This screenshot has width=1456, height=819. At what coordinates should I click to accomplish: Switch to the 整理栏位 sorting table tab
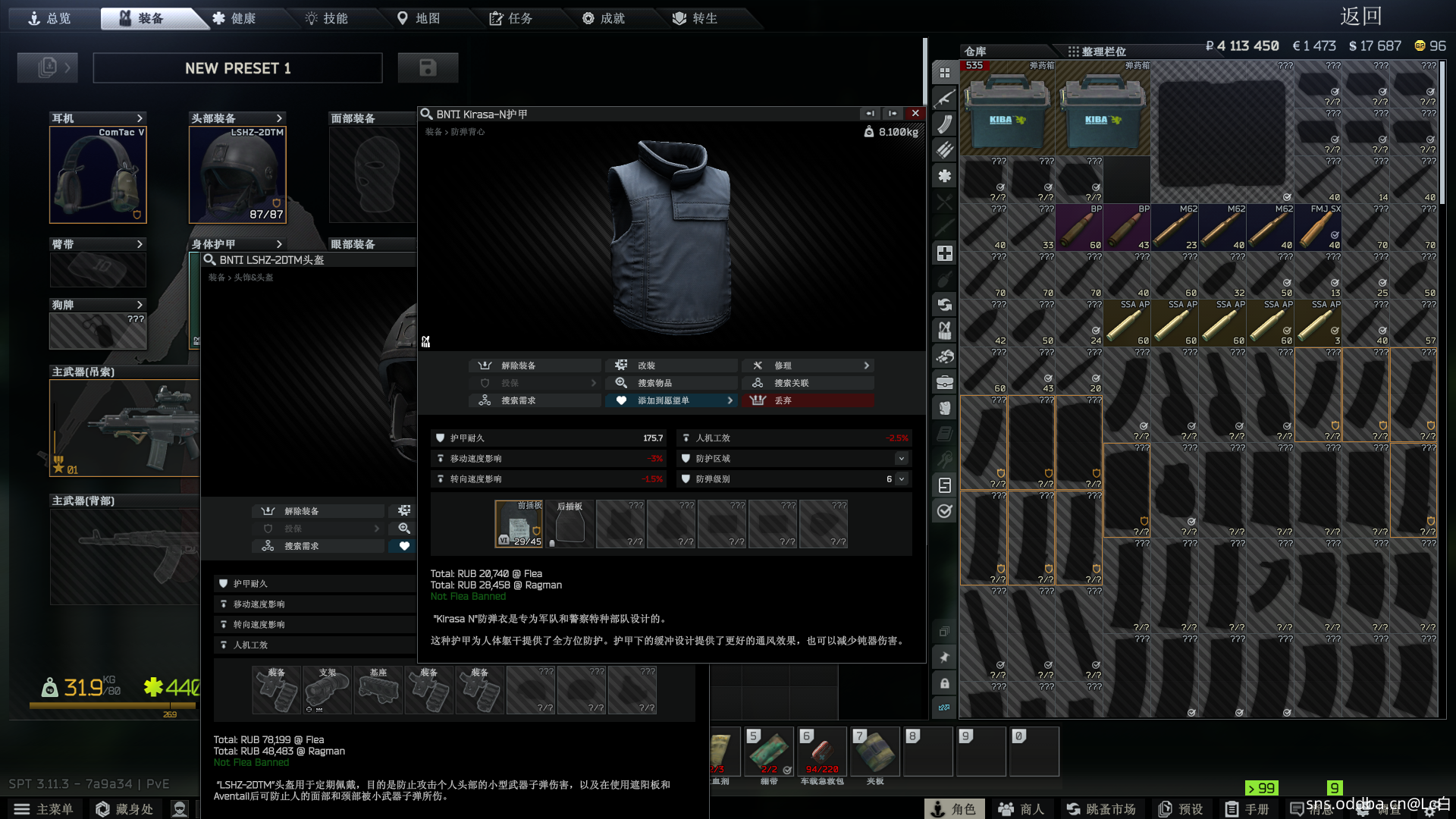[x=1097, y=52]
